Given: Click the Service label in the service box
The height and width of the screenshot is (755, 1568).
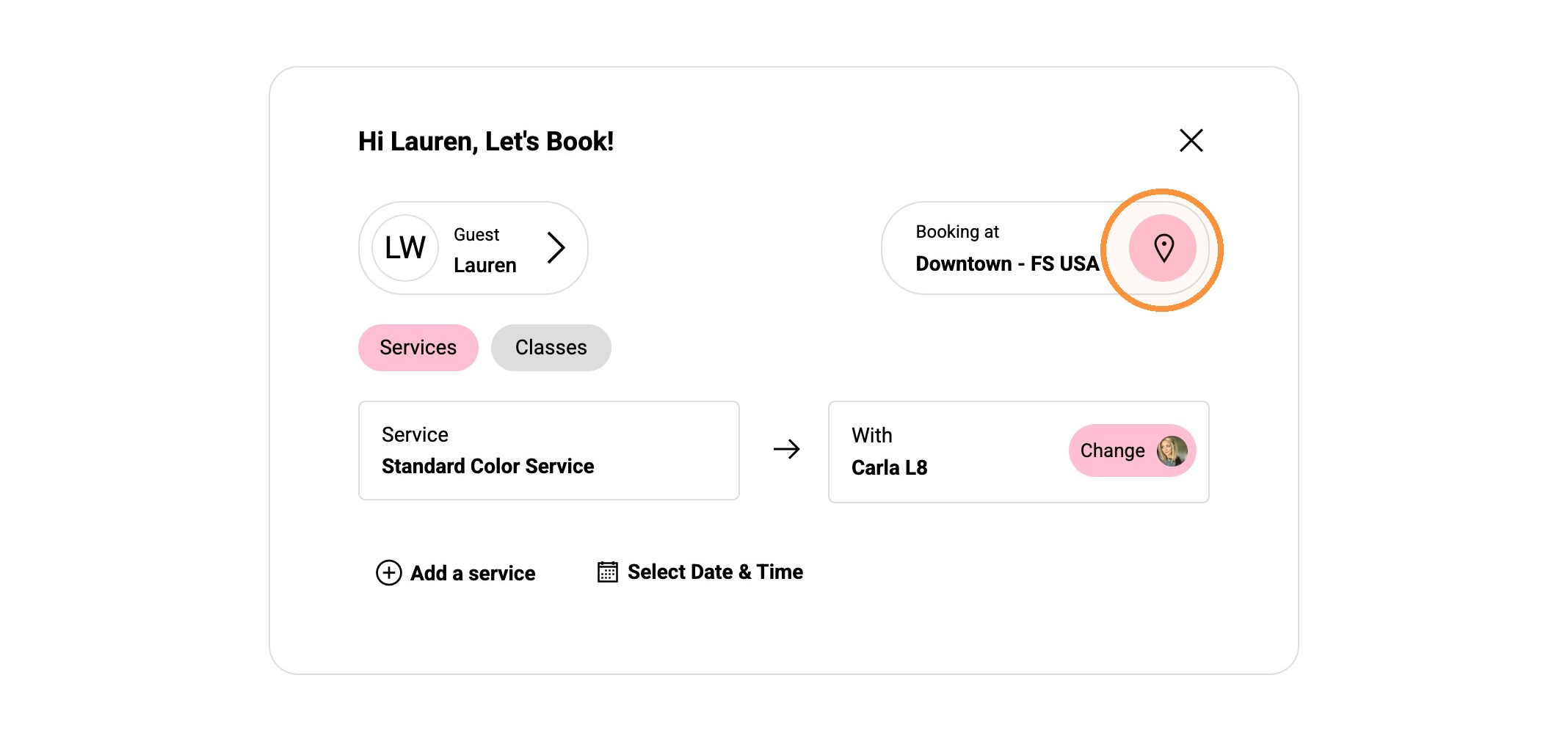Looking at the screenshot, I should pyautogui.click(x=415, y=434).
